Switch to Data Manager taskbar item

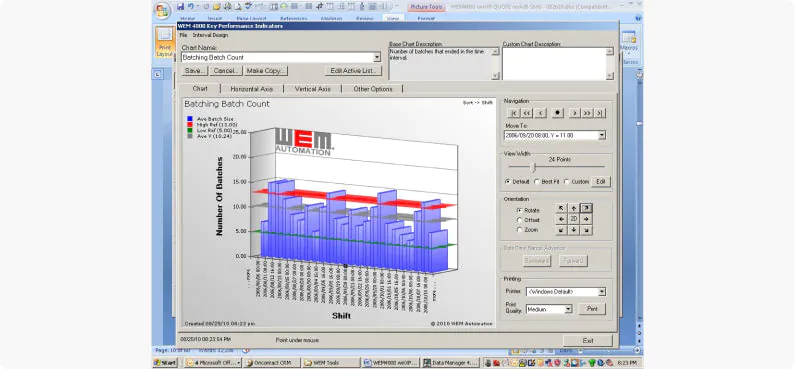click(450, 363)
